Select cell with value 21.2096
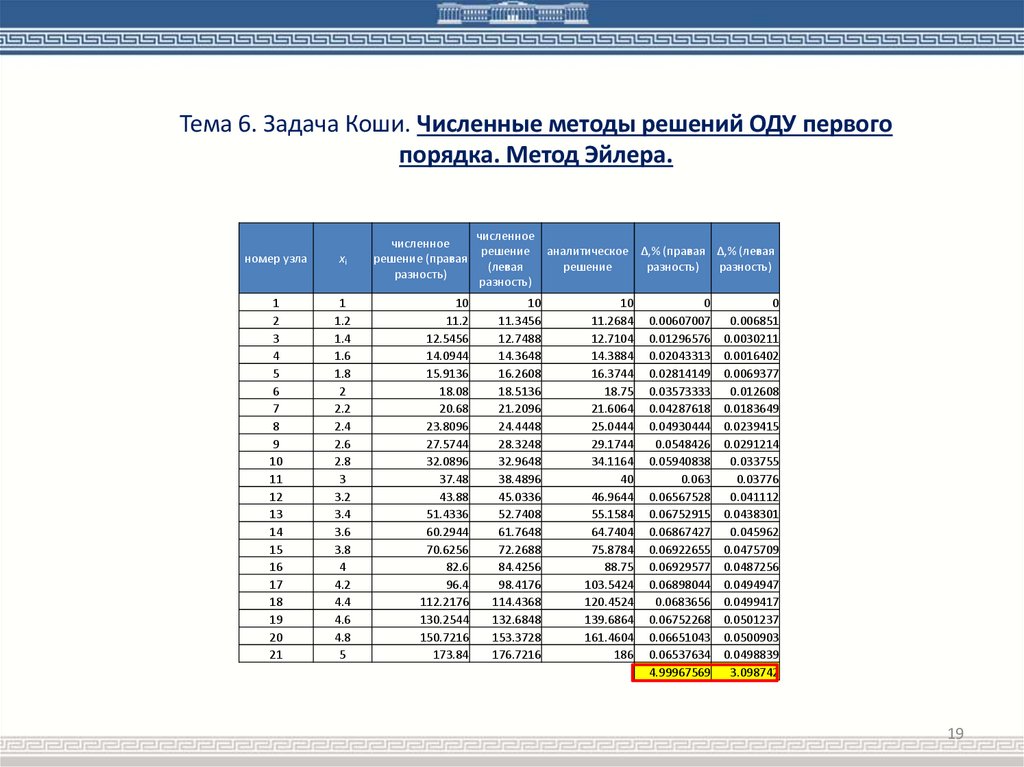Viewport: 1024px width, 767px height. (505, 408)
